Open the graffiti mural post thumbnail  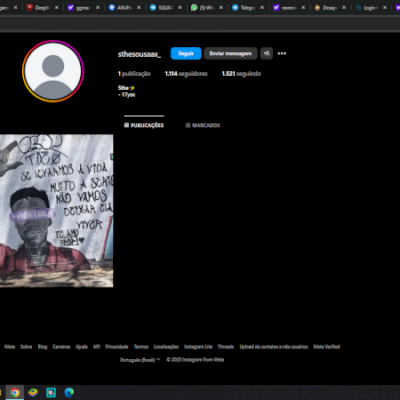[56, 211]
